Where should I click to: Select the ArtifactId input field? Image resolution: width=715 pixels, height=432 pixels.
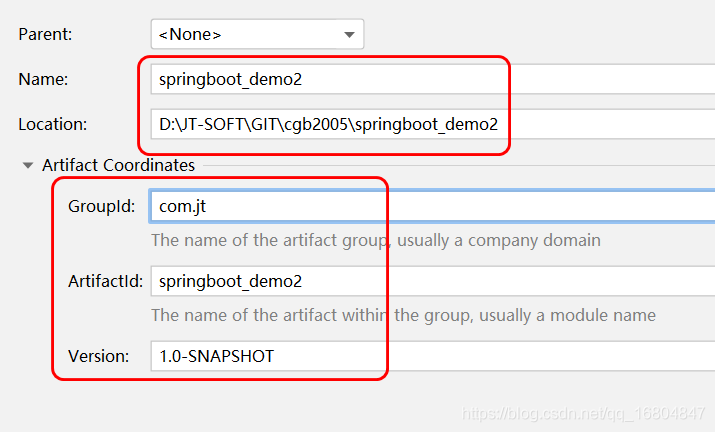pyautogui.click(x=433, y=281)
